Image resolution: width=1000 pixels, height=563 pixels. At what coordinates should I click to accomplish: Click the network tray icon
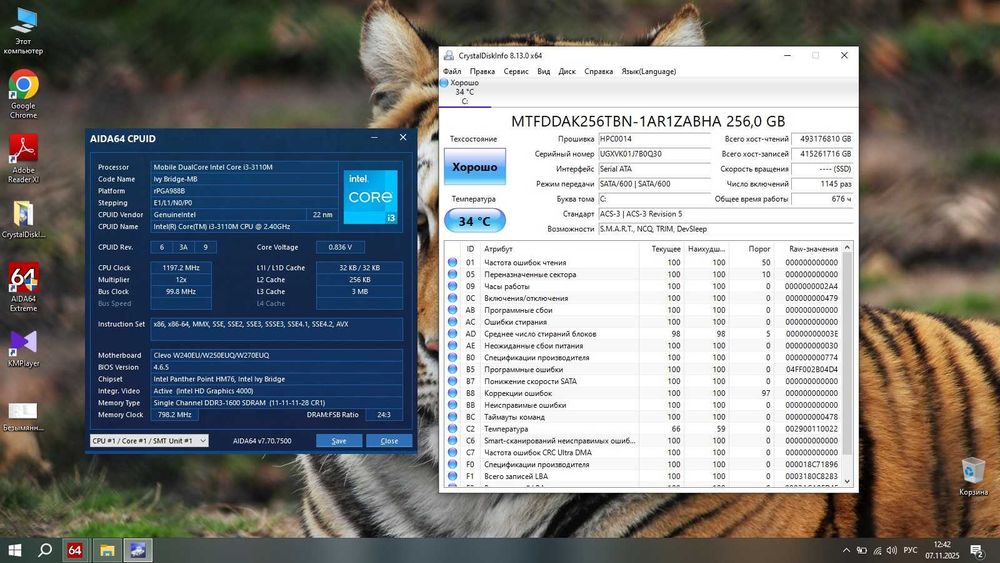tap(877, 550)
